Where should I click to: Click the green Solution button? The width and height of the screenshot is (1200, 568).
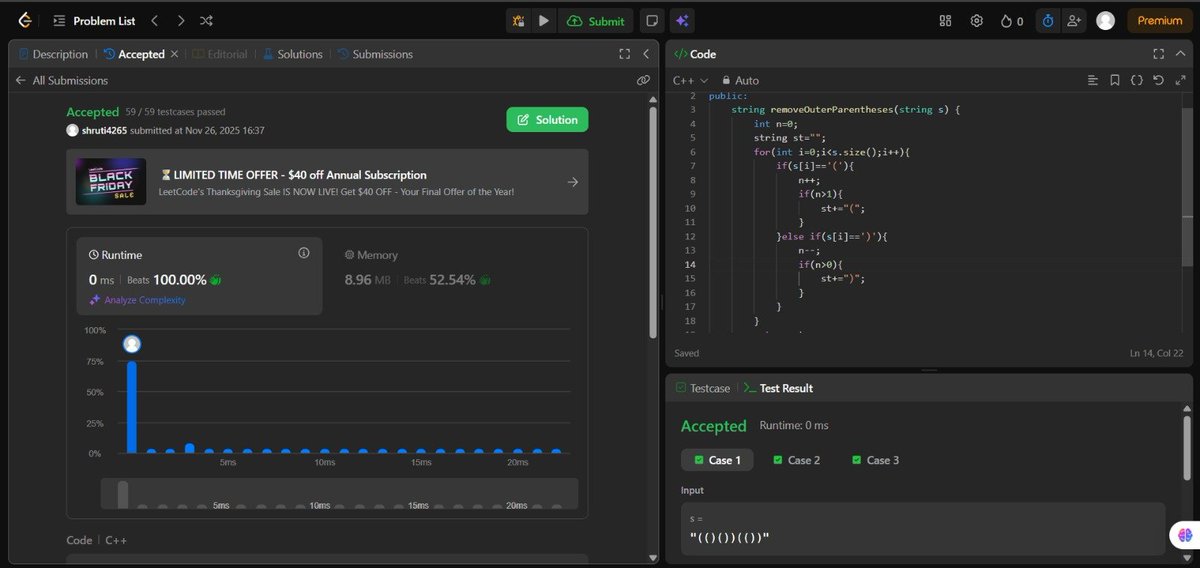click(547, 119)
